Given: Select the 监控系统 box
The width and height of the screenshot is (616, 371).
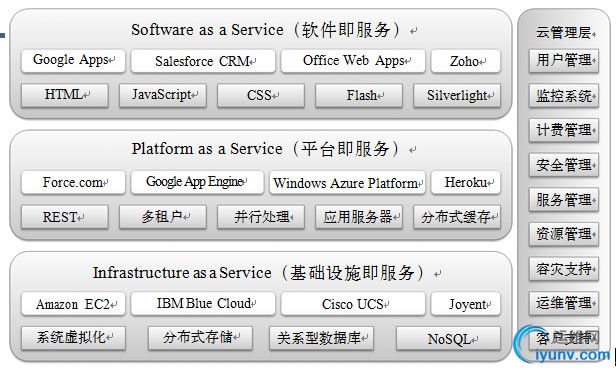Looking at the screenshot, I should [564, 96].
